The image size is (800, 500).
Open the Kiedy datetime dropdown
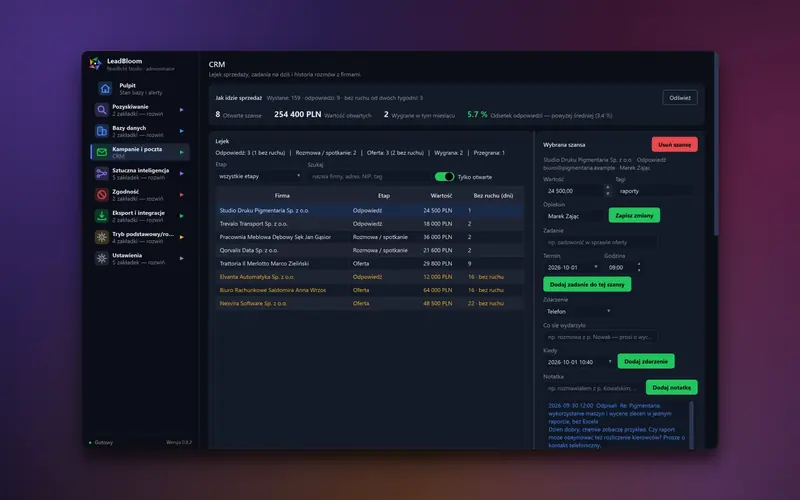[578, 362]
